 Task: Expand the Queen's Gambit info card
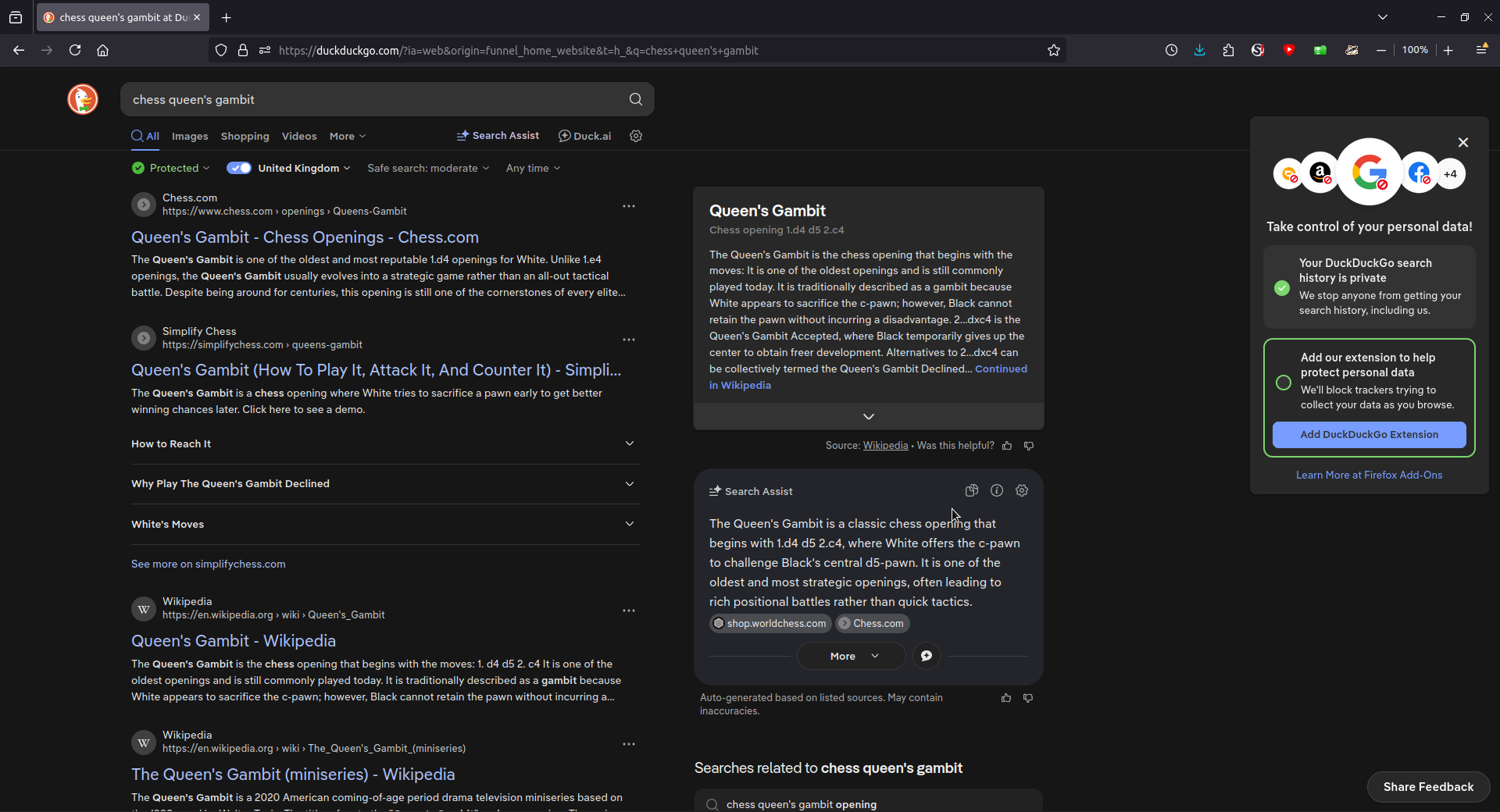[x=869, y=416]
